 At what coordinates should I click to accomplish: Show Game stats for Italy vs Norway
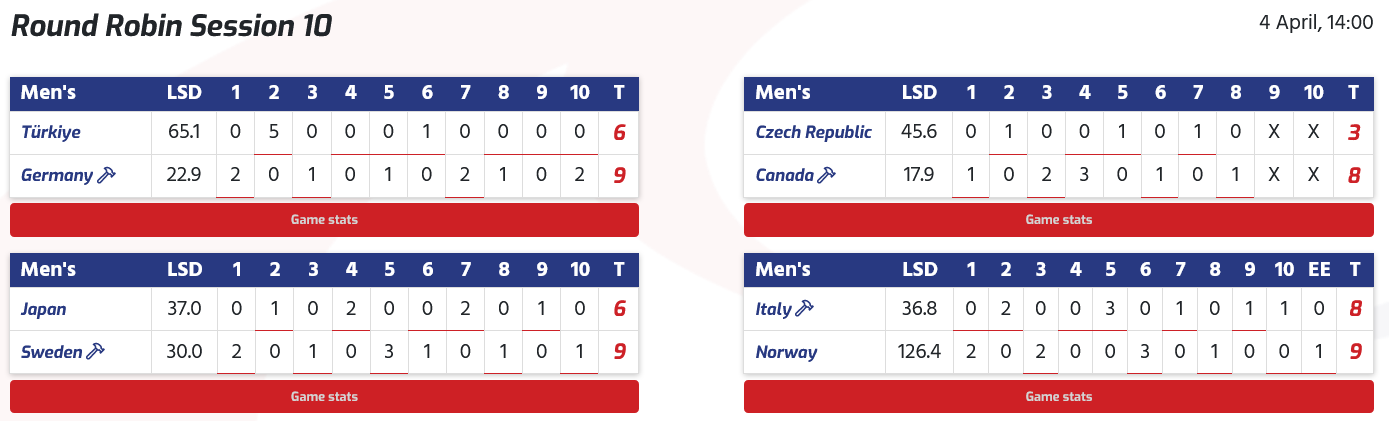(x=1059, y=396)
